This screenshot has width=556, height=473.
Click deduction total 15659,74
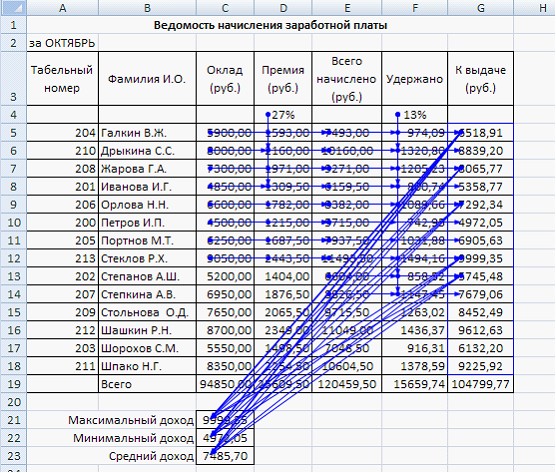point(415,384)
